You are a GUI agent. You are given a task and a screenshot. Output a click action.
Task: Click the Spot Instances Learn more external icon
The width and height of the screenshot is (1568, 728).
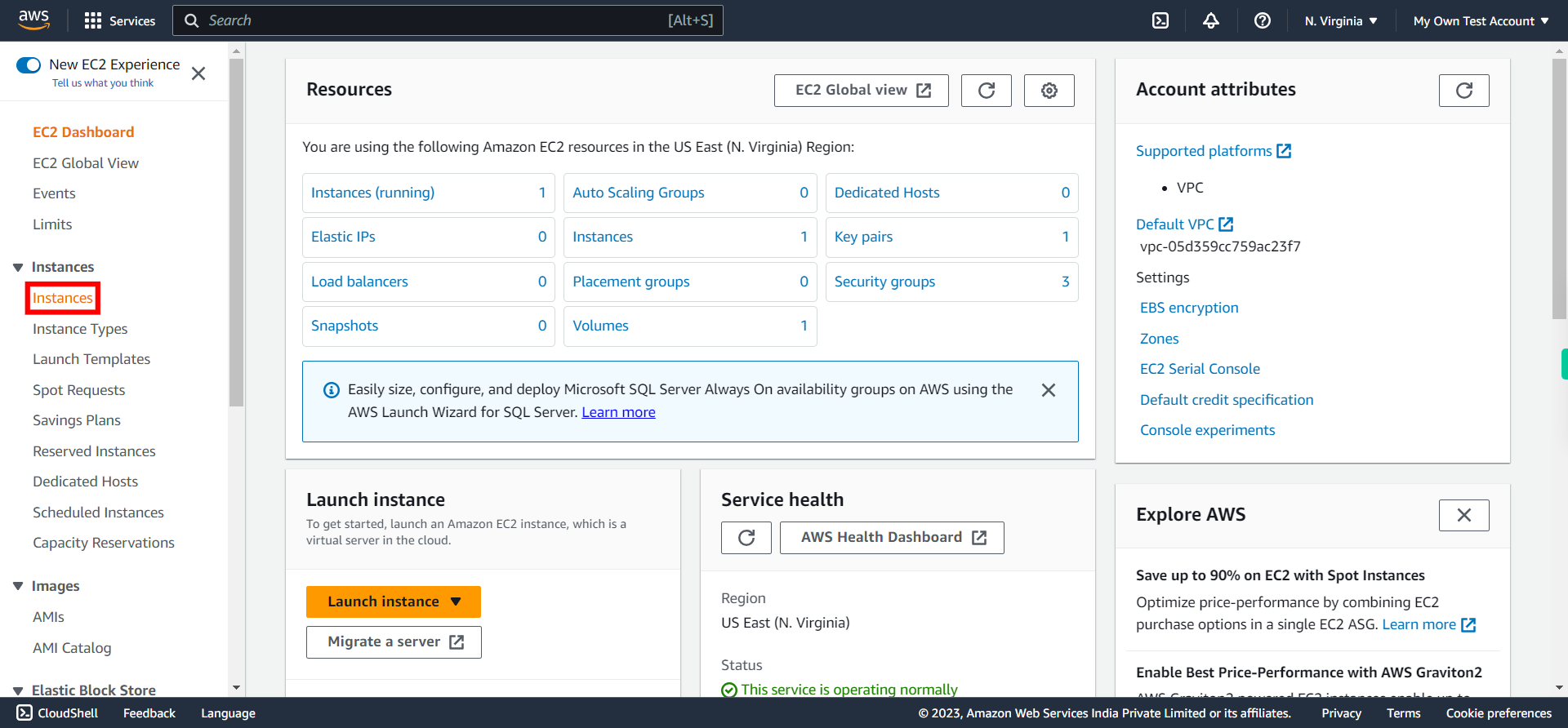[x=1468, y=625]
